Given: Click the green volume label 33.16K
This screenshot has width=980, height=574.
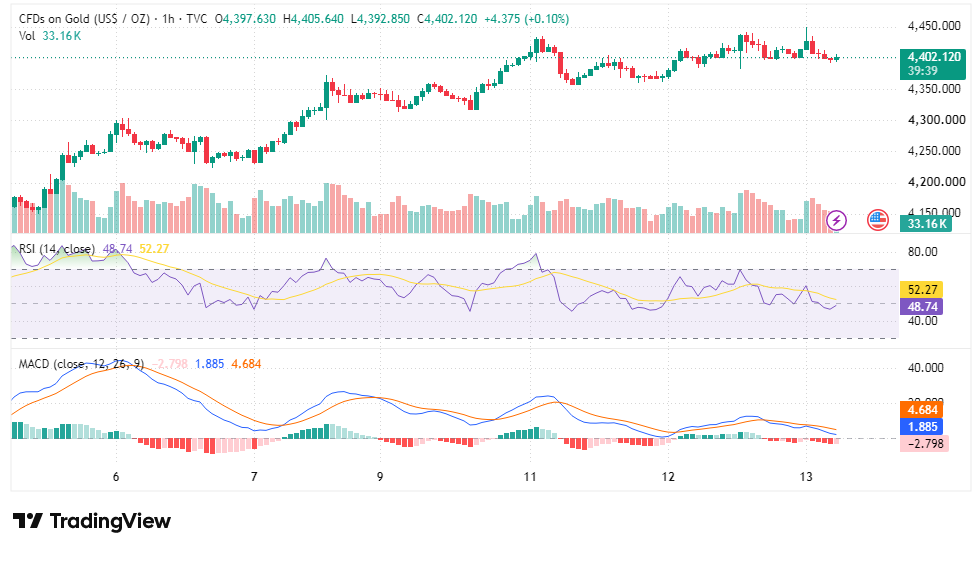Looking at the screenshot, I should 926,224.
